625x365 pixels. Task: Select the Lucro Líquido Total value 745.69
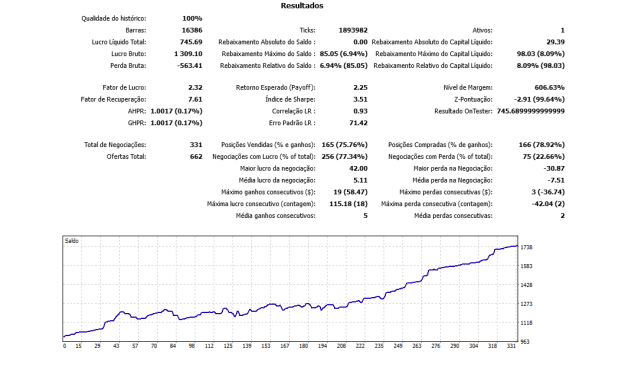coord(191,42)
